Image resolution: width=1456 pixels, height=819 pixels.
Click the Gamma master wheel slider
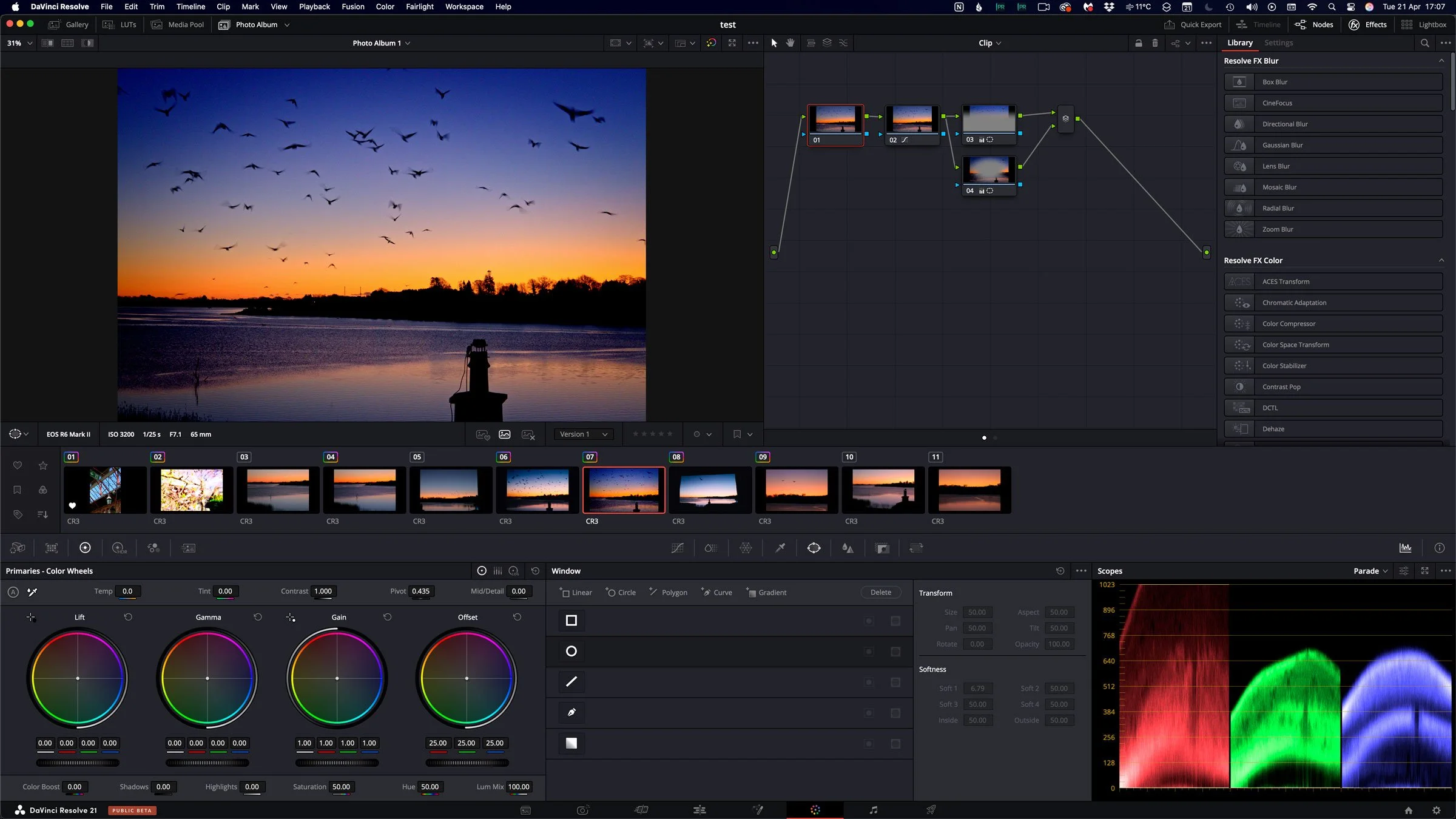pyautogui.click(x=207, y=763)
